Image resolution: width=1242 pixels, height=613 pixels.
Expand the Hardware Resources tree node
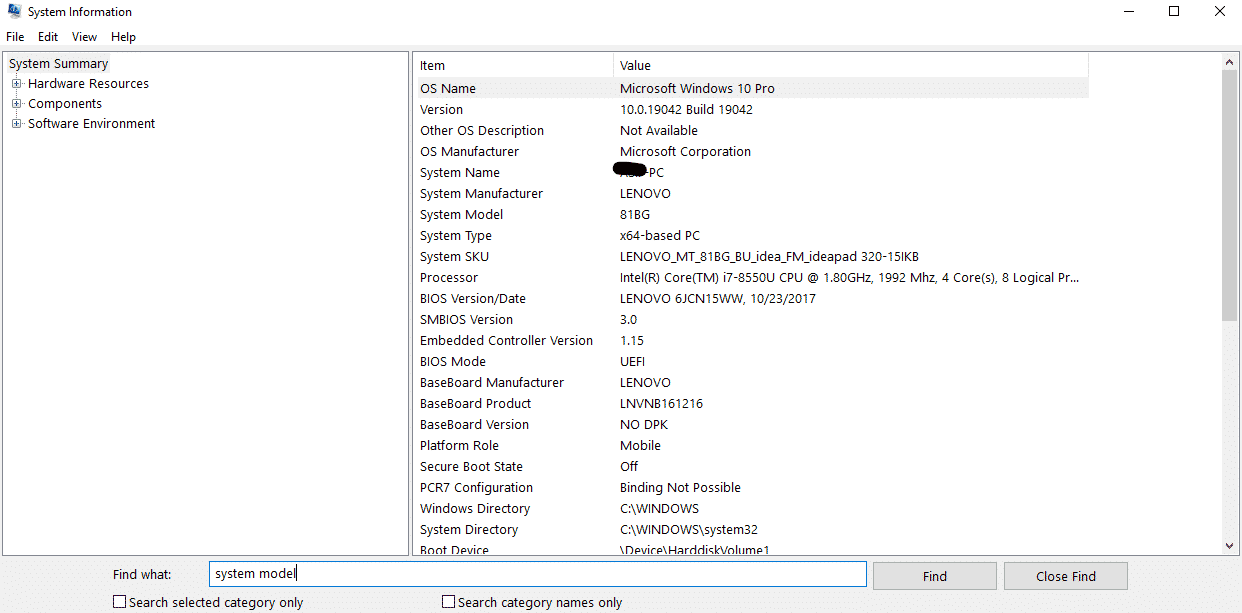(15, 83)
